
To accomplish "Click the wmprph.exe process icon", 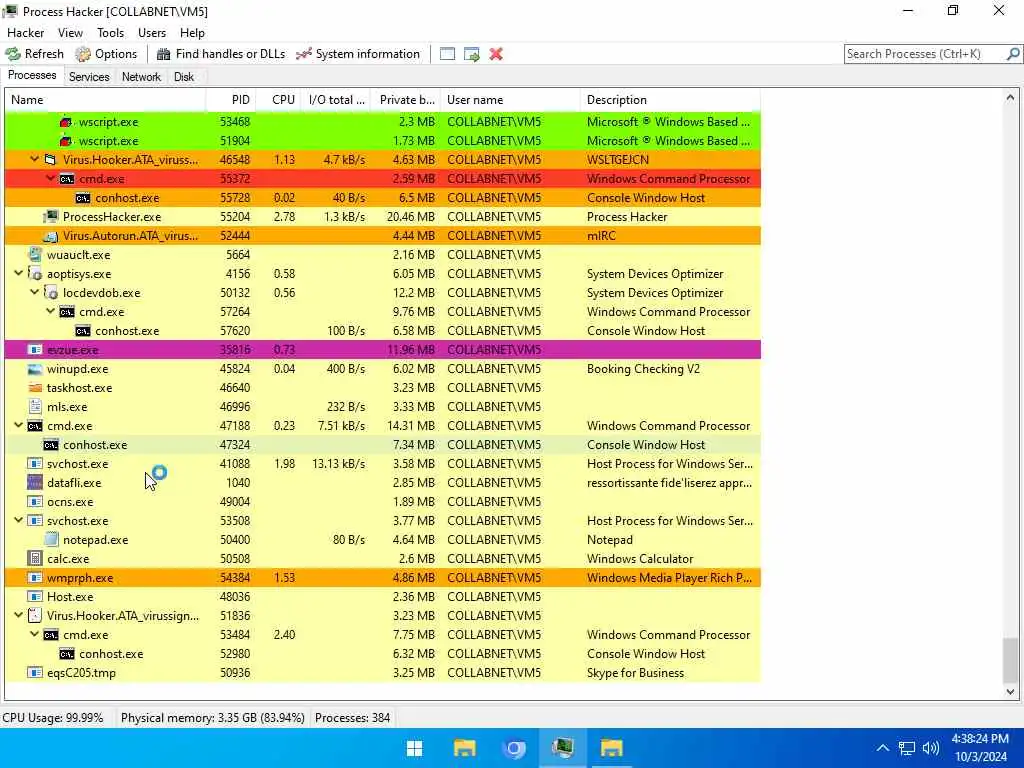I will click(35, 577).
